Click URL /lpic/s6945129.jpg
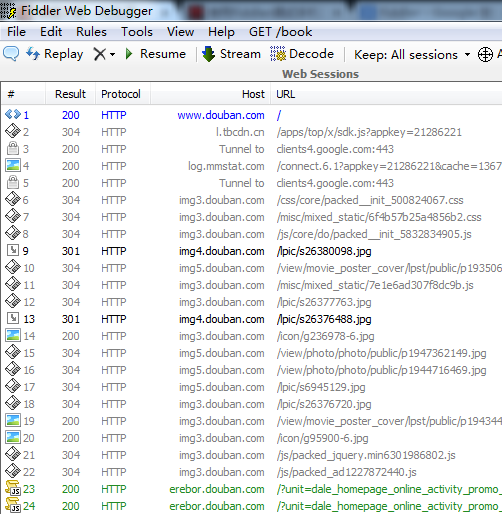Screen dimensions: 502x514 coord(321,387)
